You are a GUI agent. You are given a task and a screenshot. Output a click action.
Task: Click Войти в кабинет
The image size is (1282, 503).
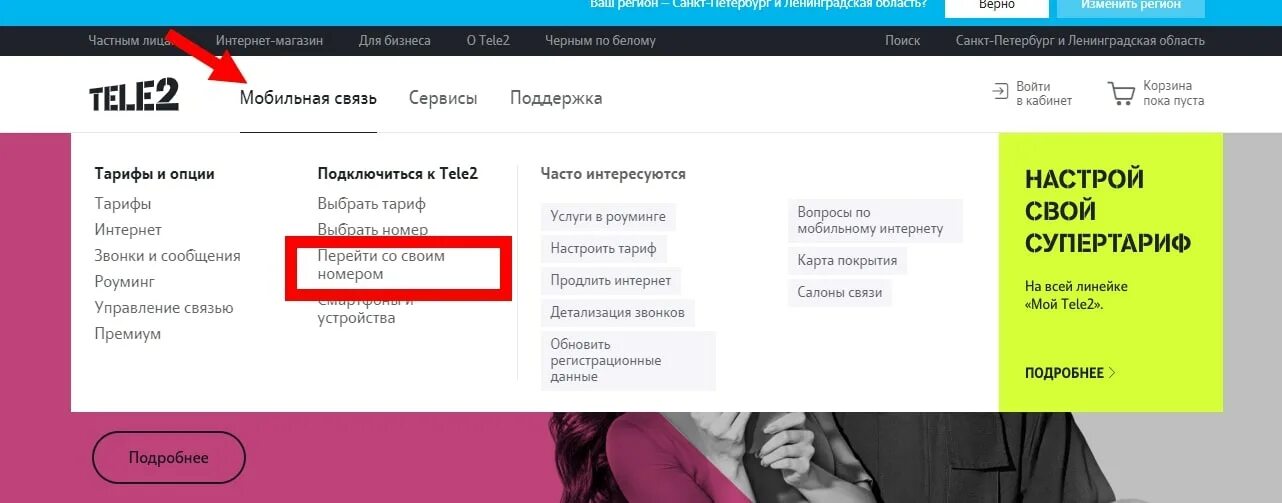[1044, 94]
